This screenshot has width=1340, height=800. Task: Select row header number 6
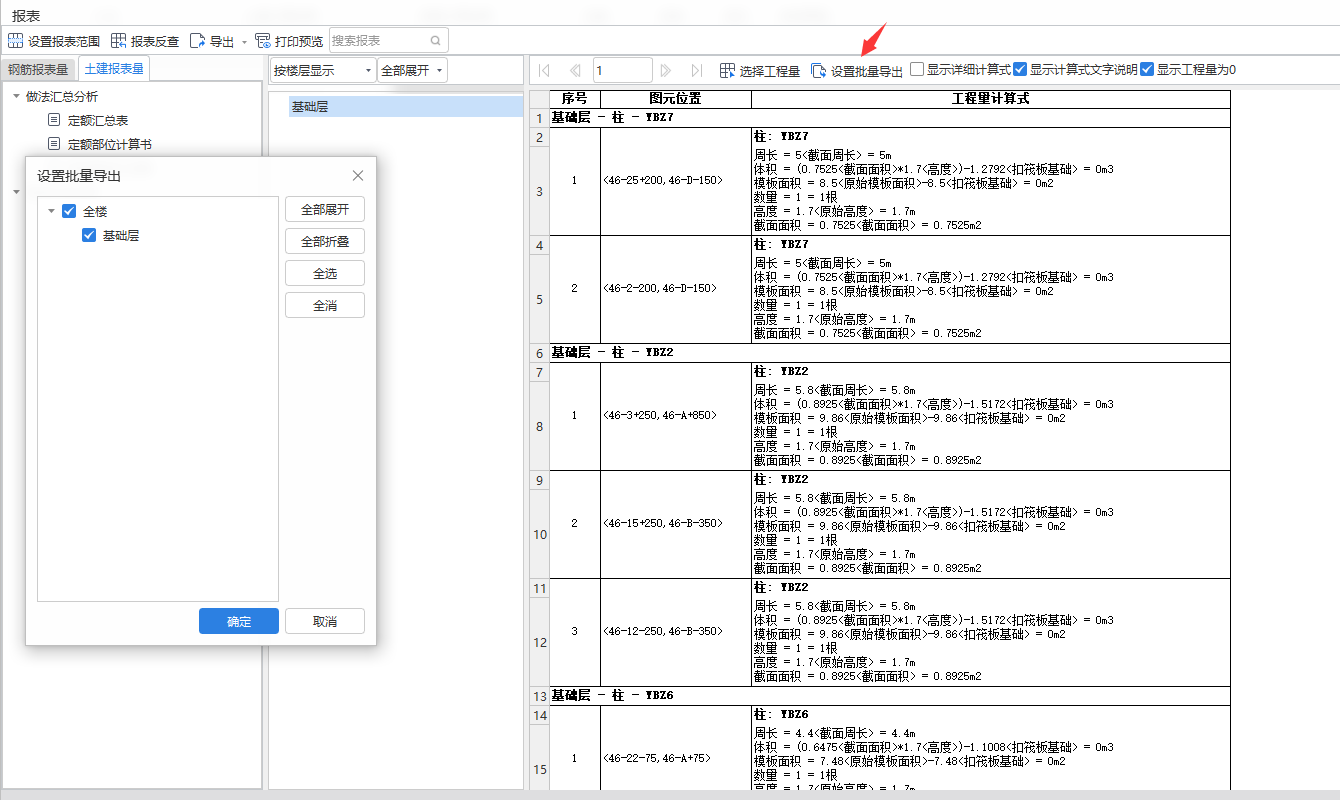pos(540,353)
